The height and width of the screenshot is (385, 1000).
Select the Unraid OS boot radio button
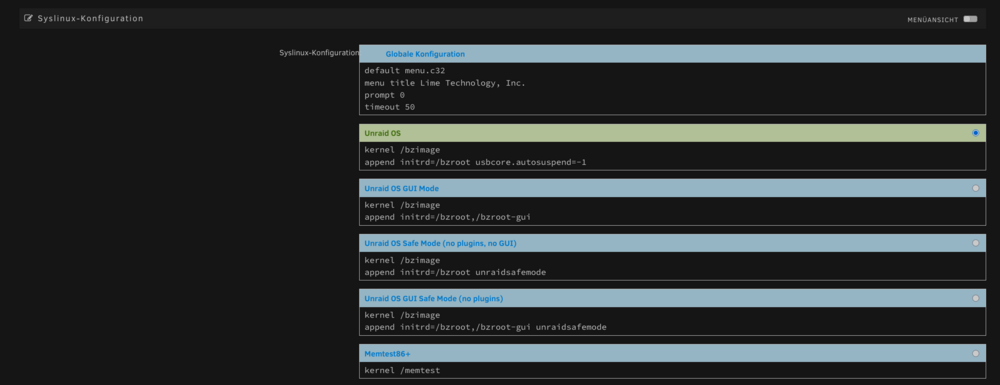tap(975, 133)
